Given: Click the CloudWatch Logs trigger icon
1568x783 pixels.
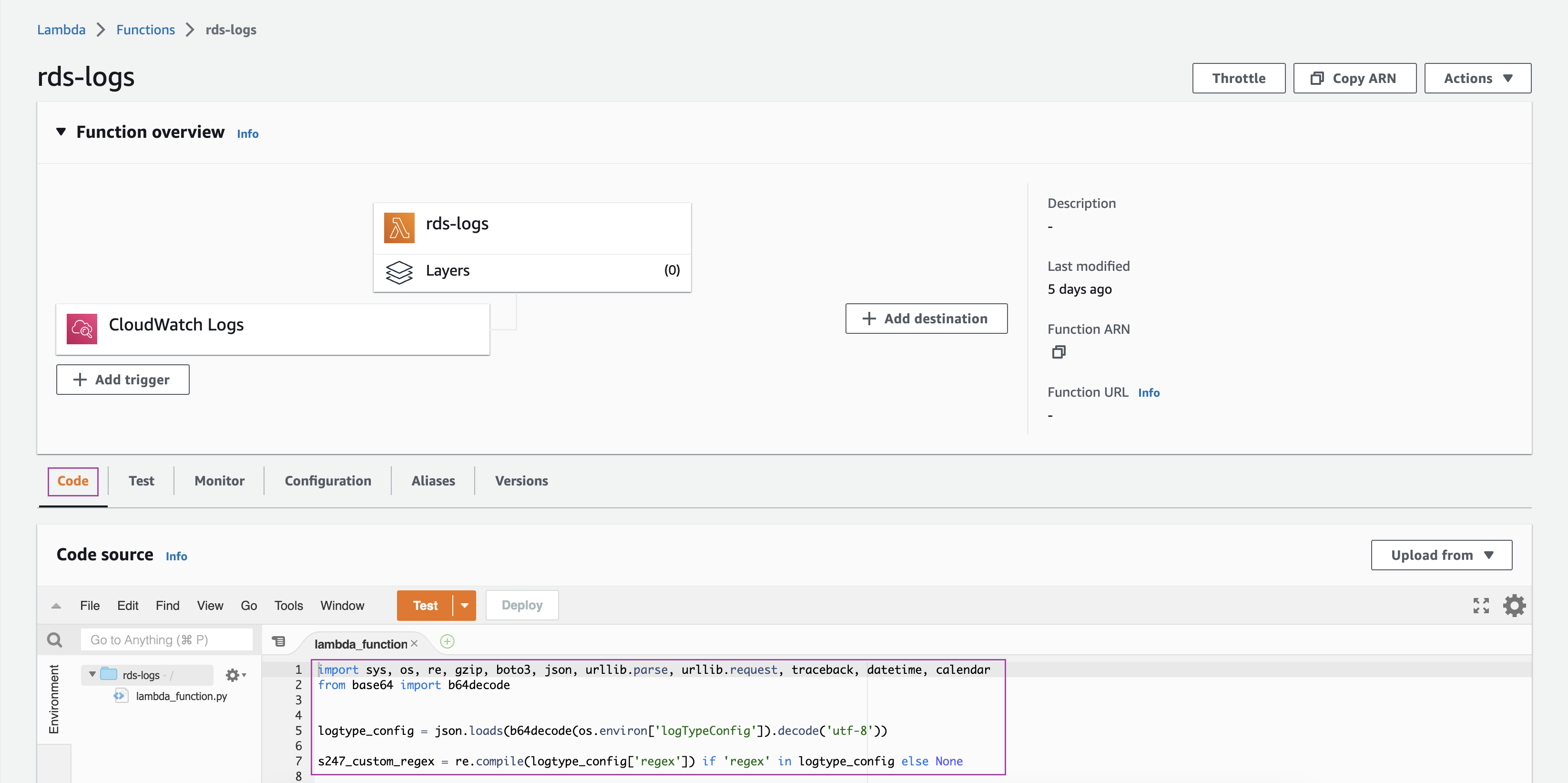Looking at the screenshot, I should pos(81,329).
